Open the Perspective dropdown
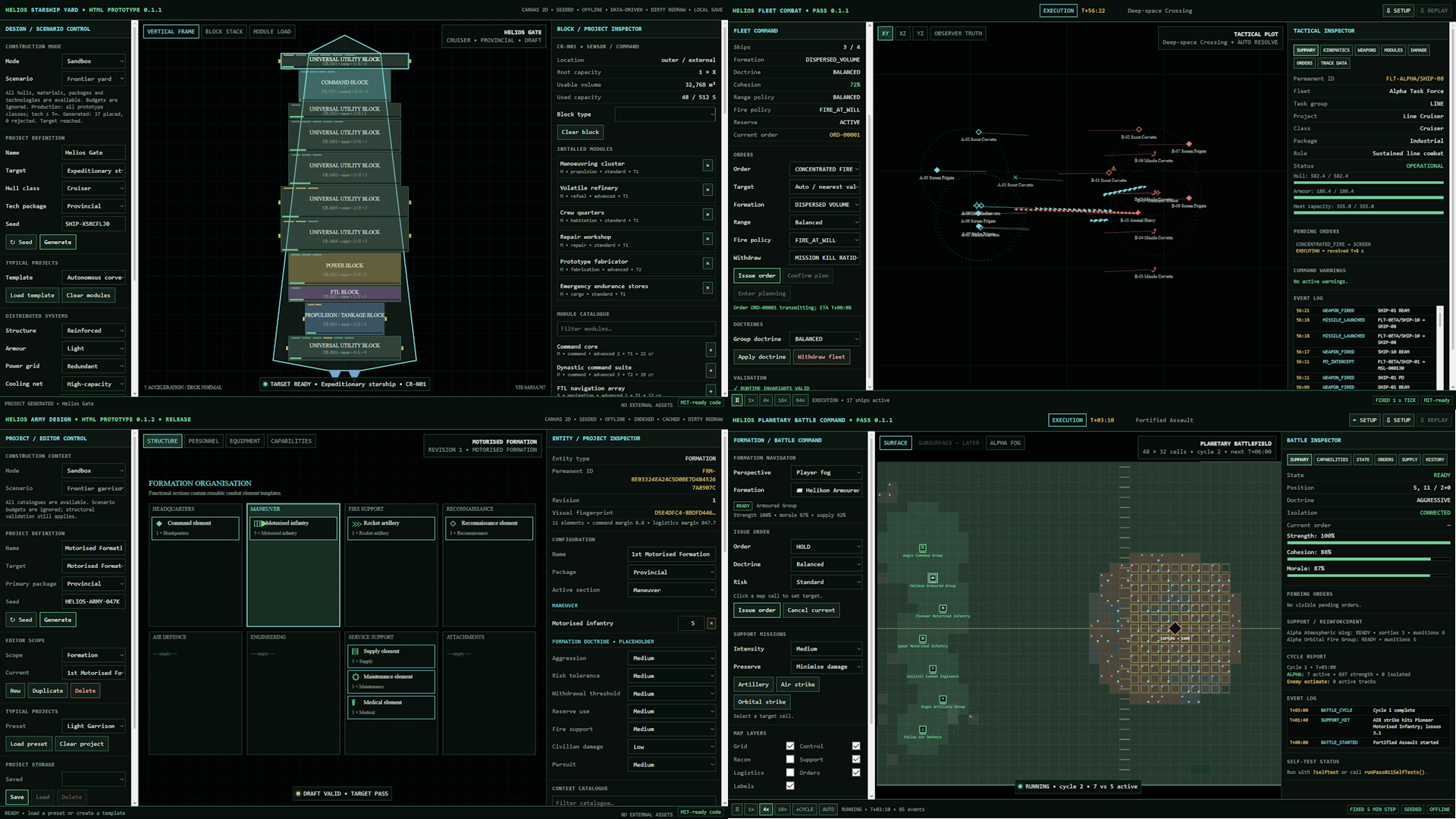The image size is (1456, 819). tap(827, 472)
